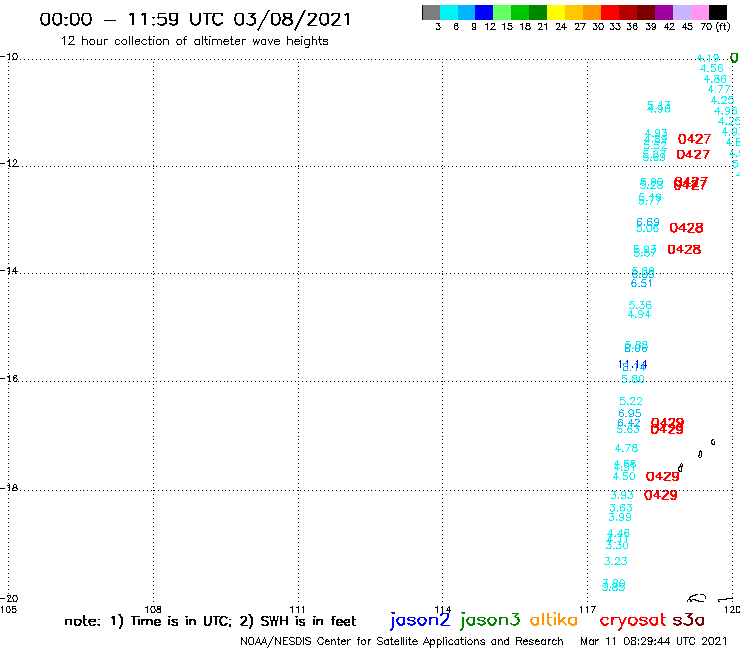Click the wave height value 4.50
The width and height of the screenshot is (740, 650).
pyautogui.click(x=624, y=476)
